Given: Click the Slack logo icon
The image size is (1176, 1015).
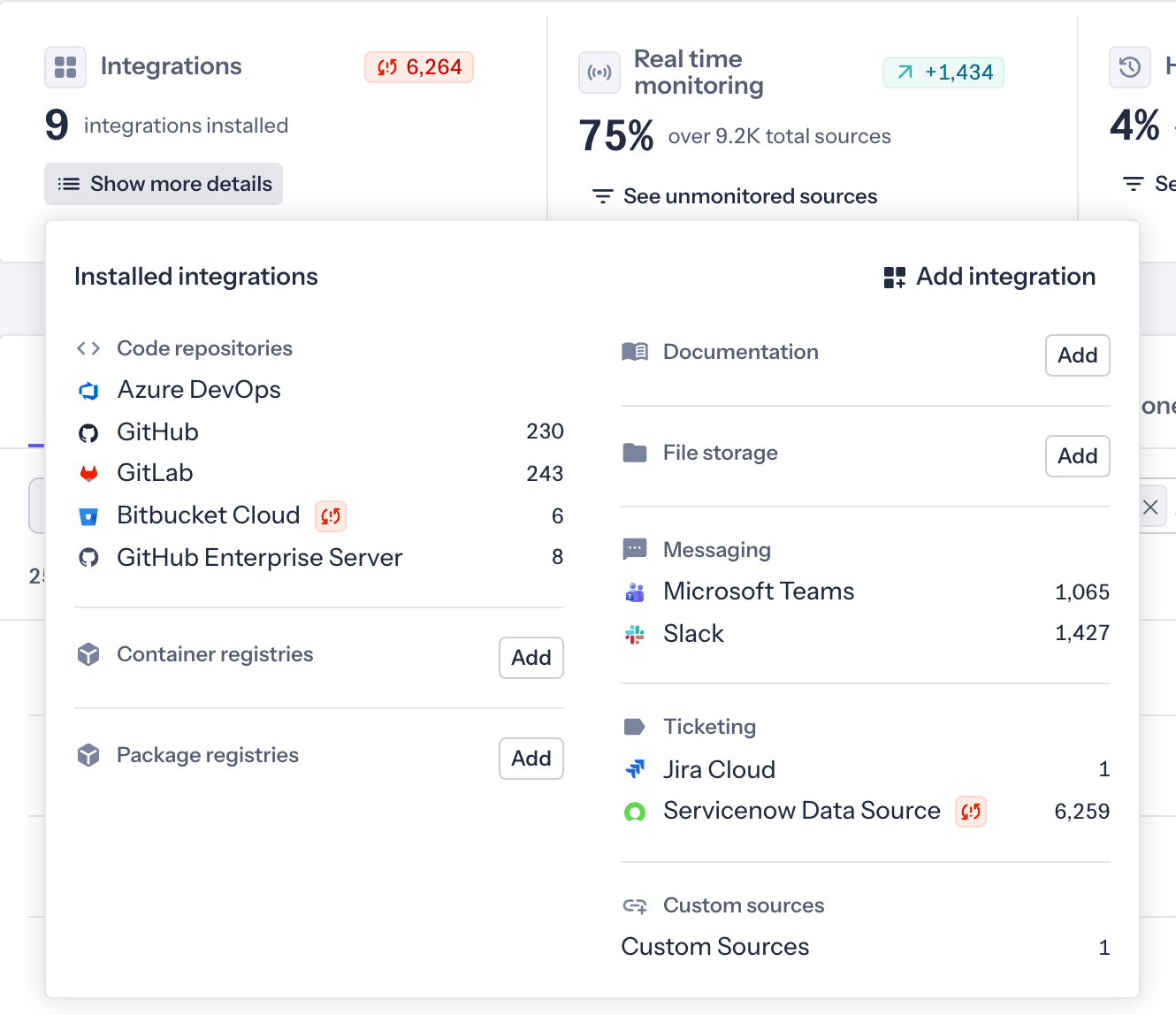Looking at the screenshot, I should coord(635,635).
